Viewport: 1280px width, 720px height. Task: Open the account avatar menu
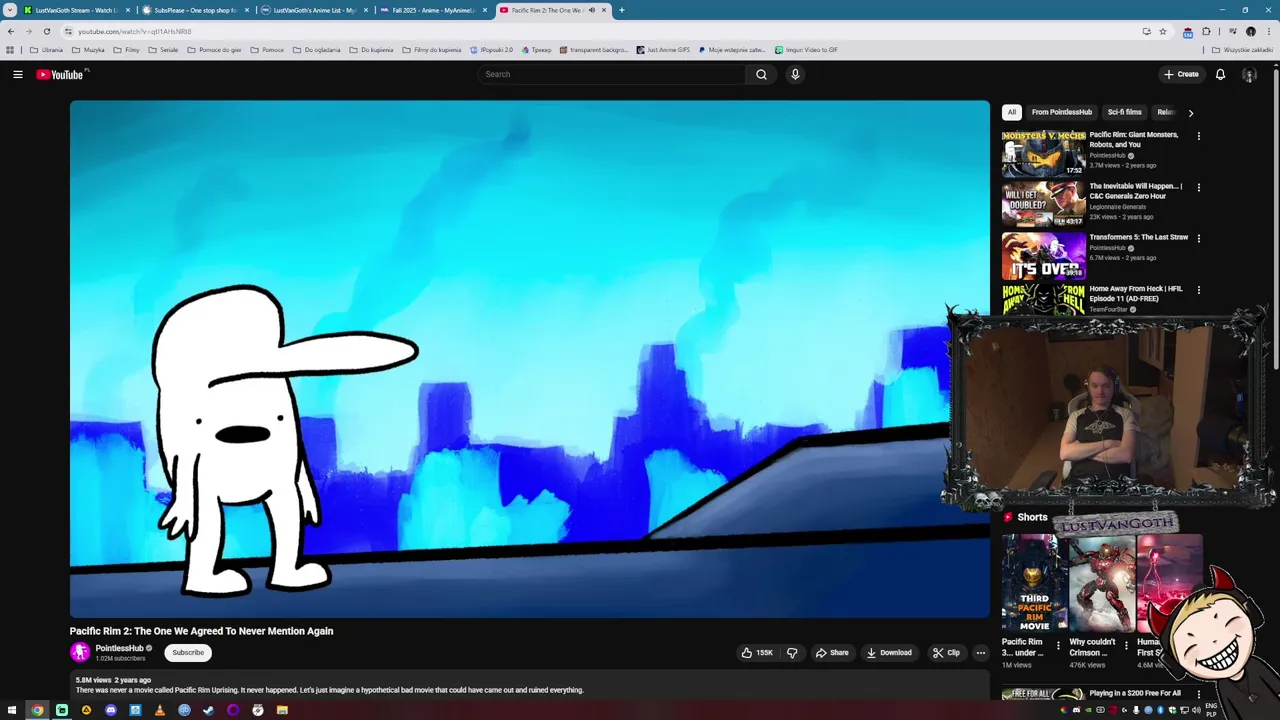pyautogui.click(x=1249, y=74)
